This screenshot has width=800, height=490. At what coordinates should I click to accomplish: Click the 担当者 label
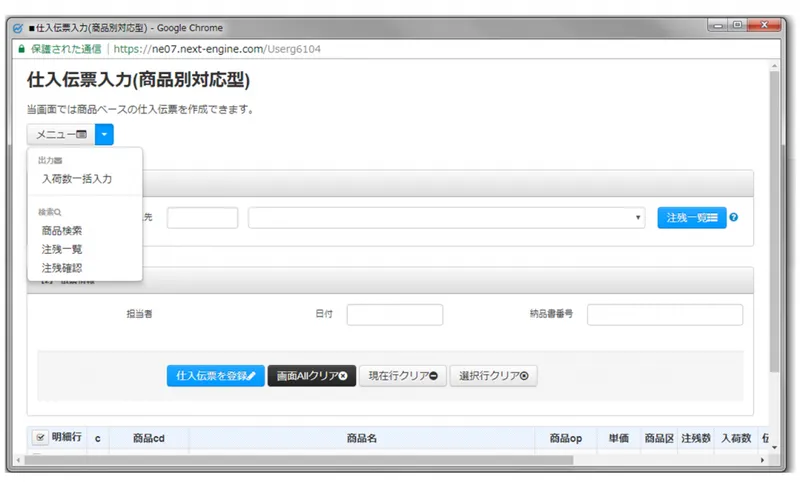[139, 313]
